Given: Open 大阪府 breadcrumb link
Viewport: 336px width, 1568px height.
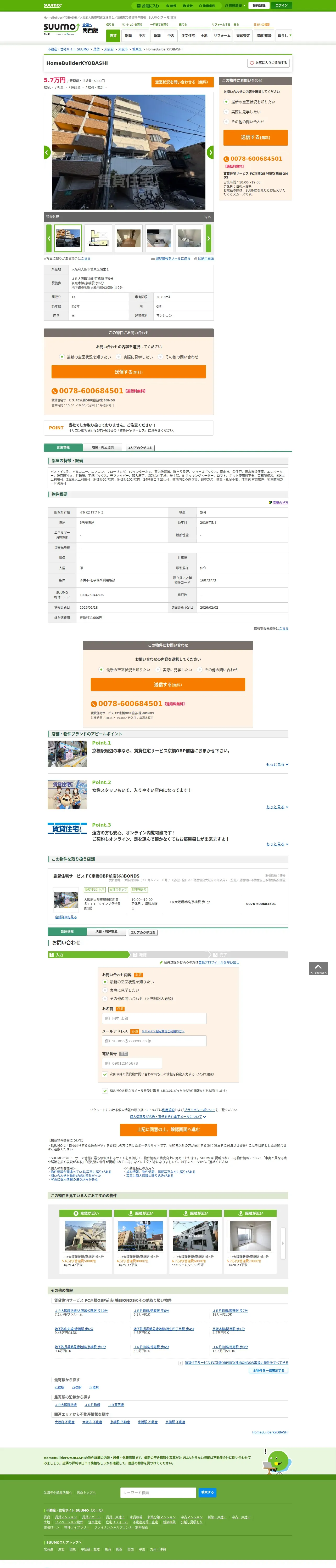Looking at the screenshot, I should pyautogui.click(x=109, y=49).
